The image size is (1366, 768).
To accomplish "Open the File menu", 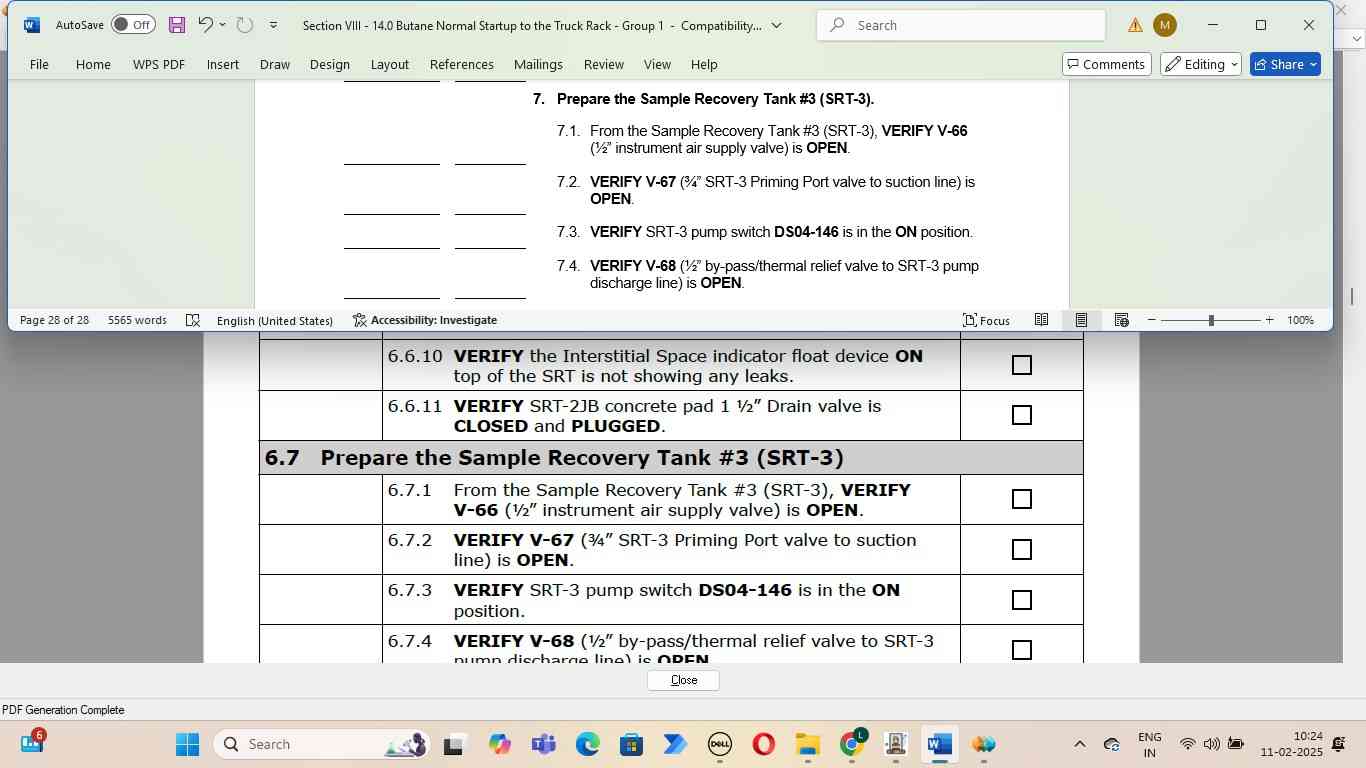I will tap(39, 64).
